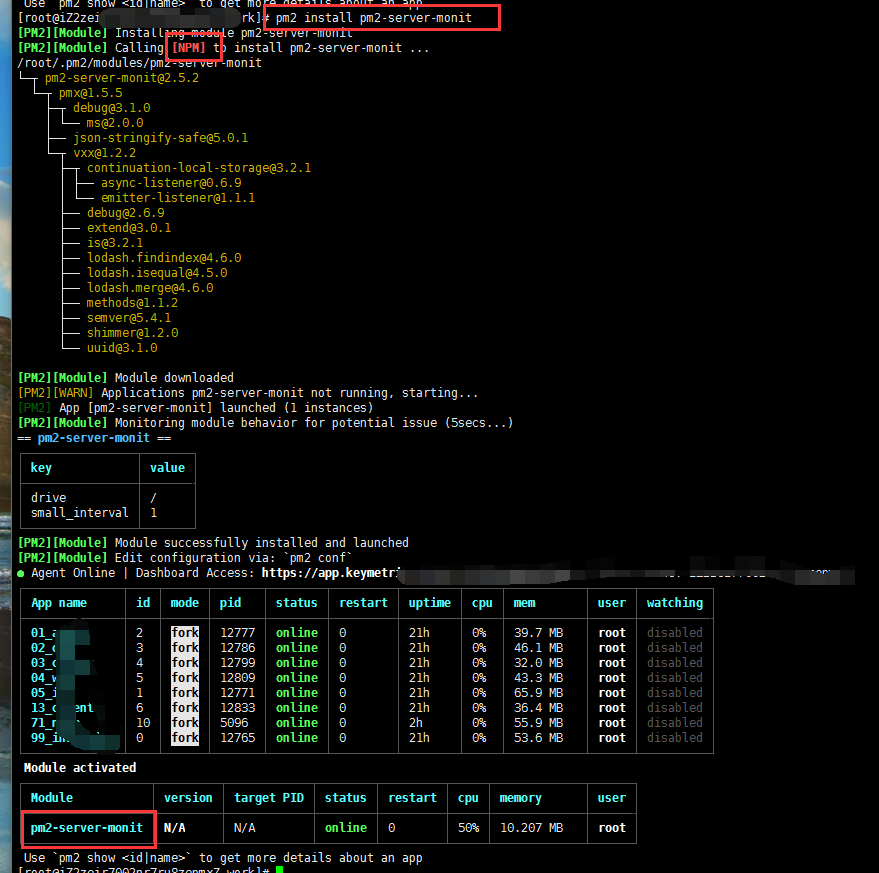Click the uptime column header
Screen dimensions: 879x873
pos(429,603)
